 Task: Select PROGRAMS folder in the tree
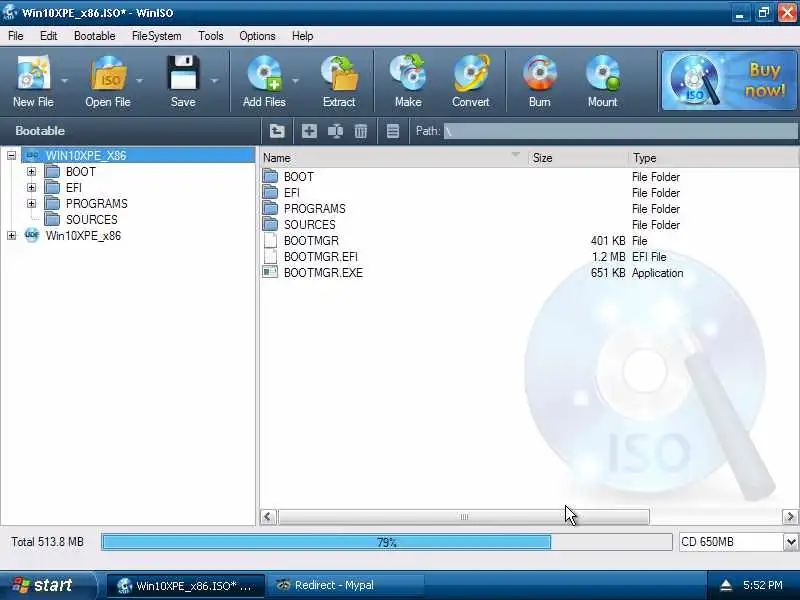(96, 204)
